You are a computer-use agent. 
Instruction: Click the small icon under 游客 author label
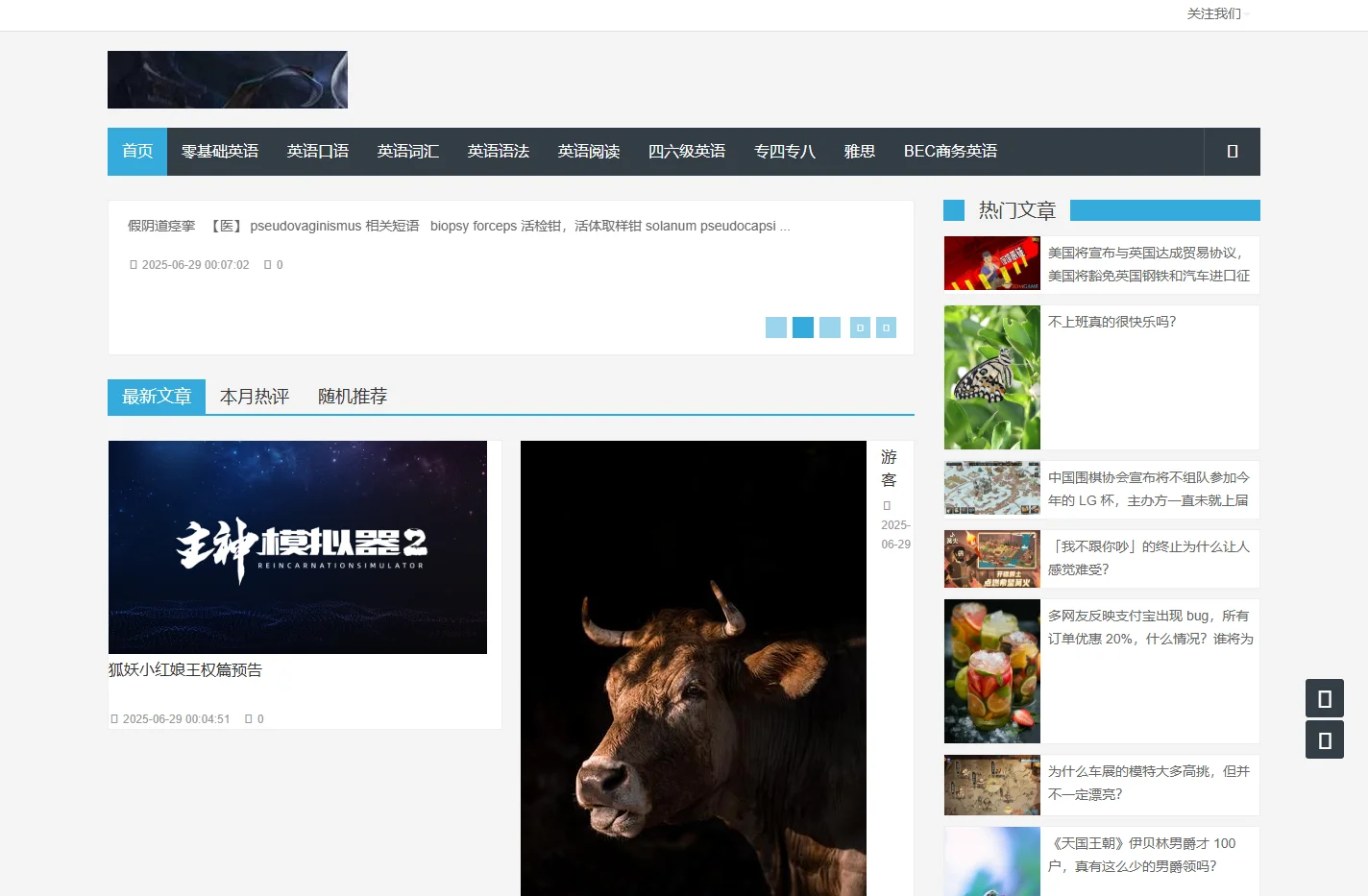point(887,505)
